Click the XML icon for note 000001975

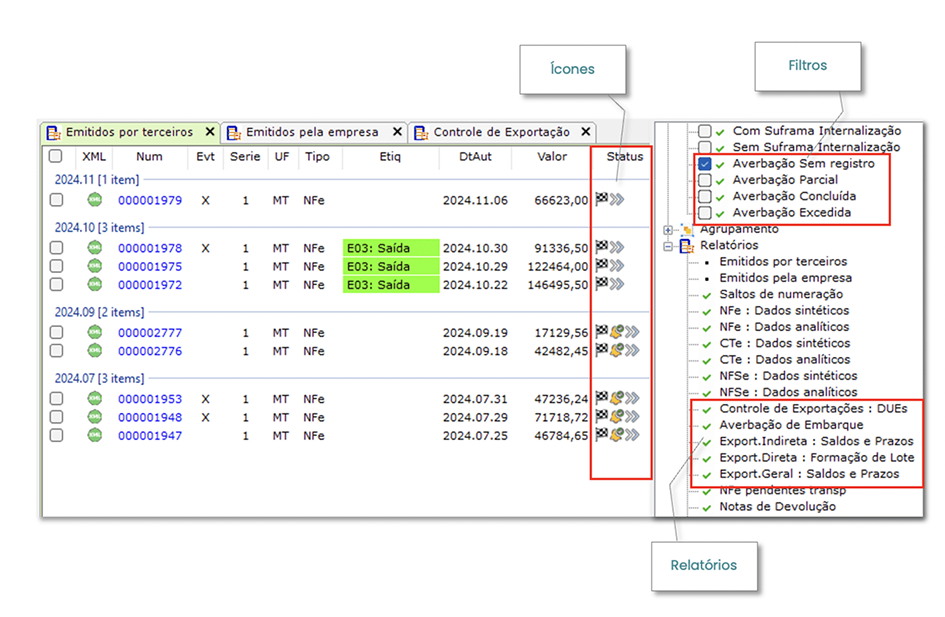pos(94,266)
